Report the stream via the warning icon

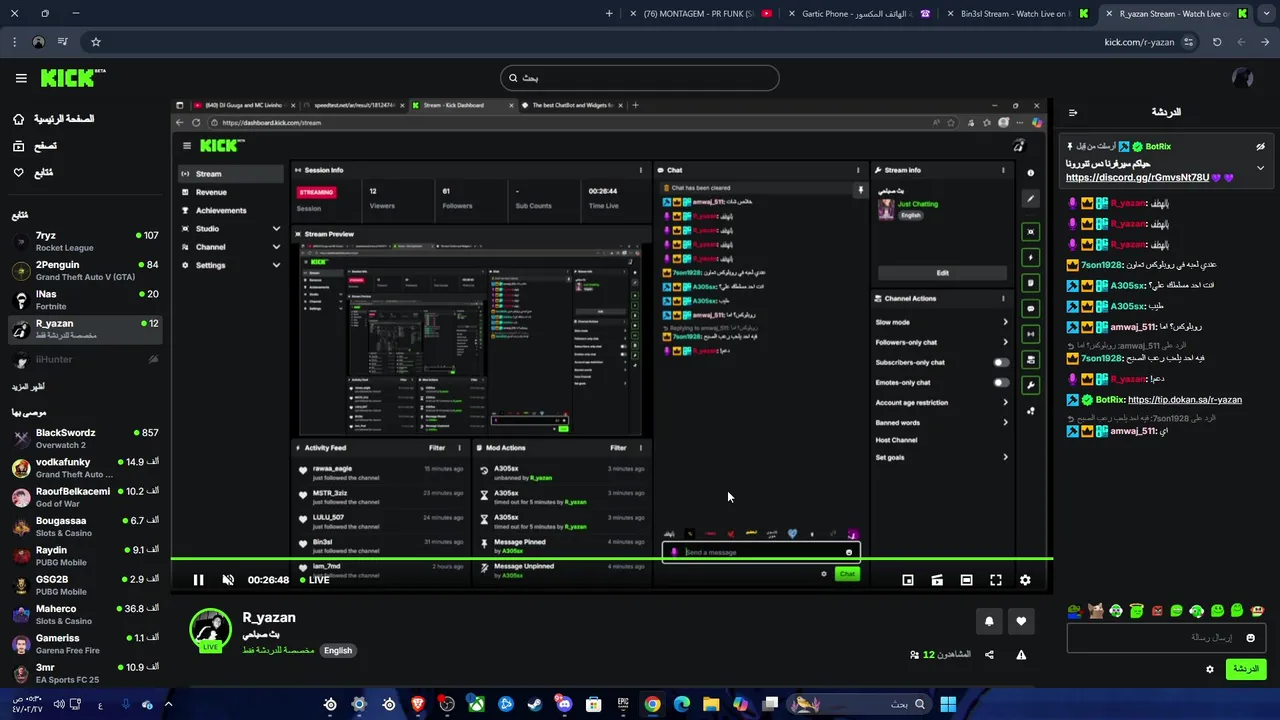(1021, 655)
